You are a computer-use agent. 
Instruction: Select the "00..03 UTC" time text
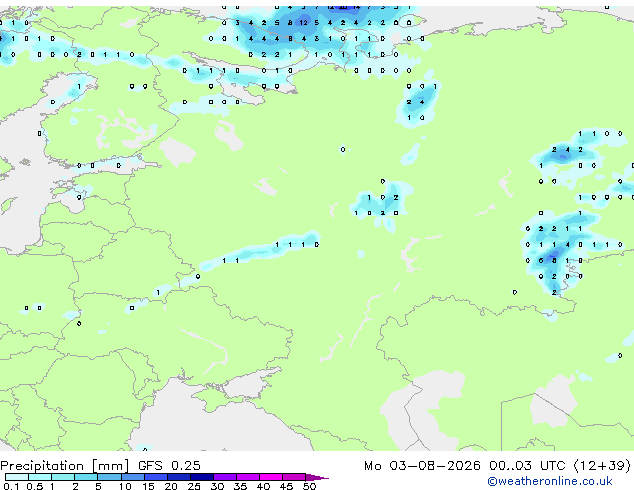(527, 465)
